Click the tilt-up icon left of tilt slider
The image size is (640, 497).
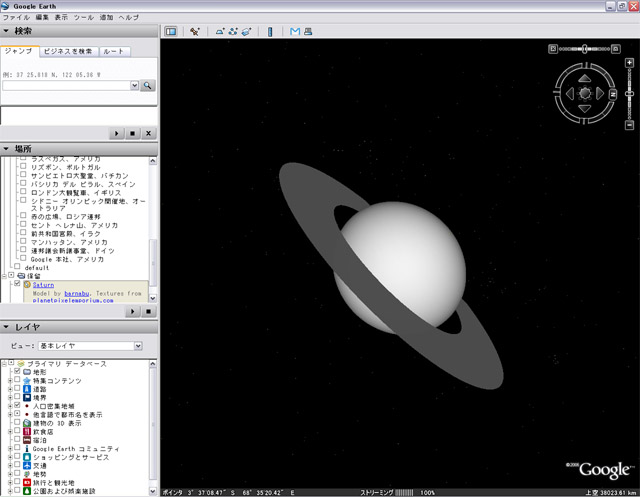[553, 49]
